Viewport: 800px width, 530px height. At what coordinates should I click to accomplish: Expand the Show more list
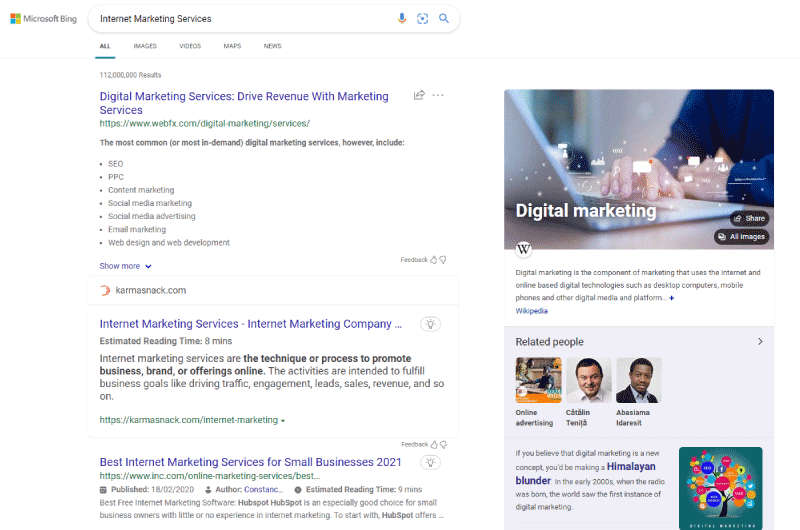click(126, 266)
